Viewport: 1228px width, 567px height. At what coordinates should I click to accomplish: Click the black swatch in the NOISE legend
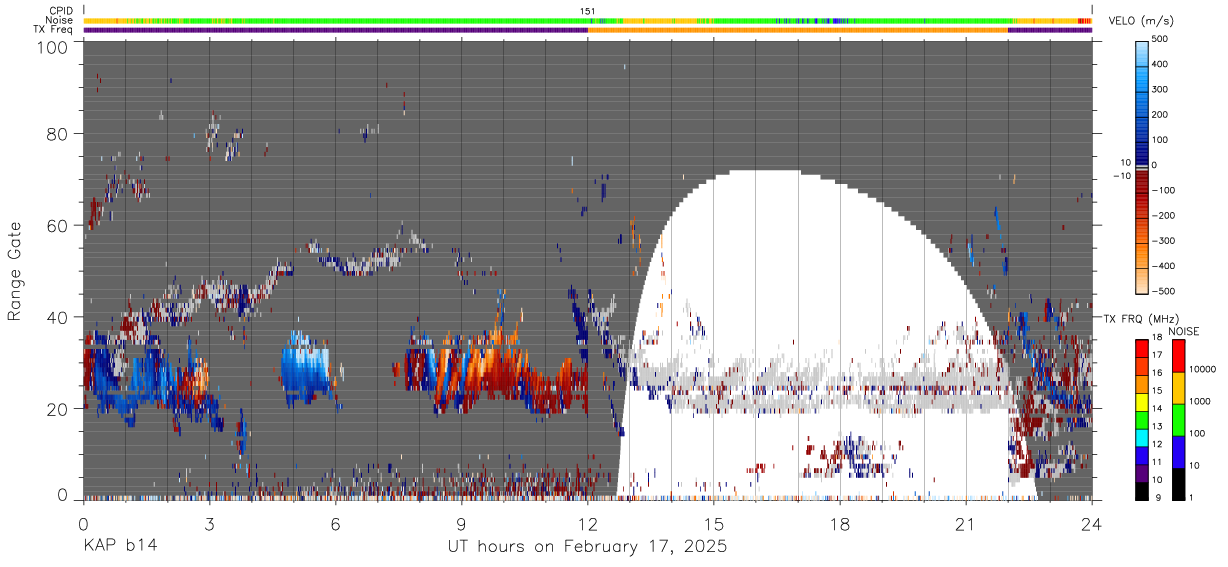[x=1179, y=484]
